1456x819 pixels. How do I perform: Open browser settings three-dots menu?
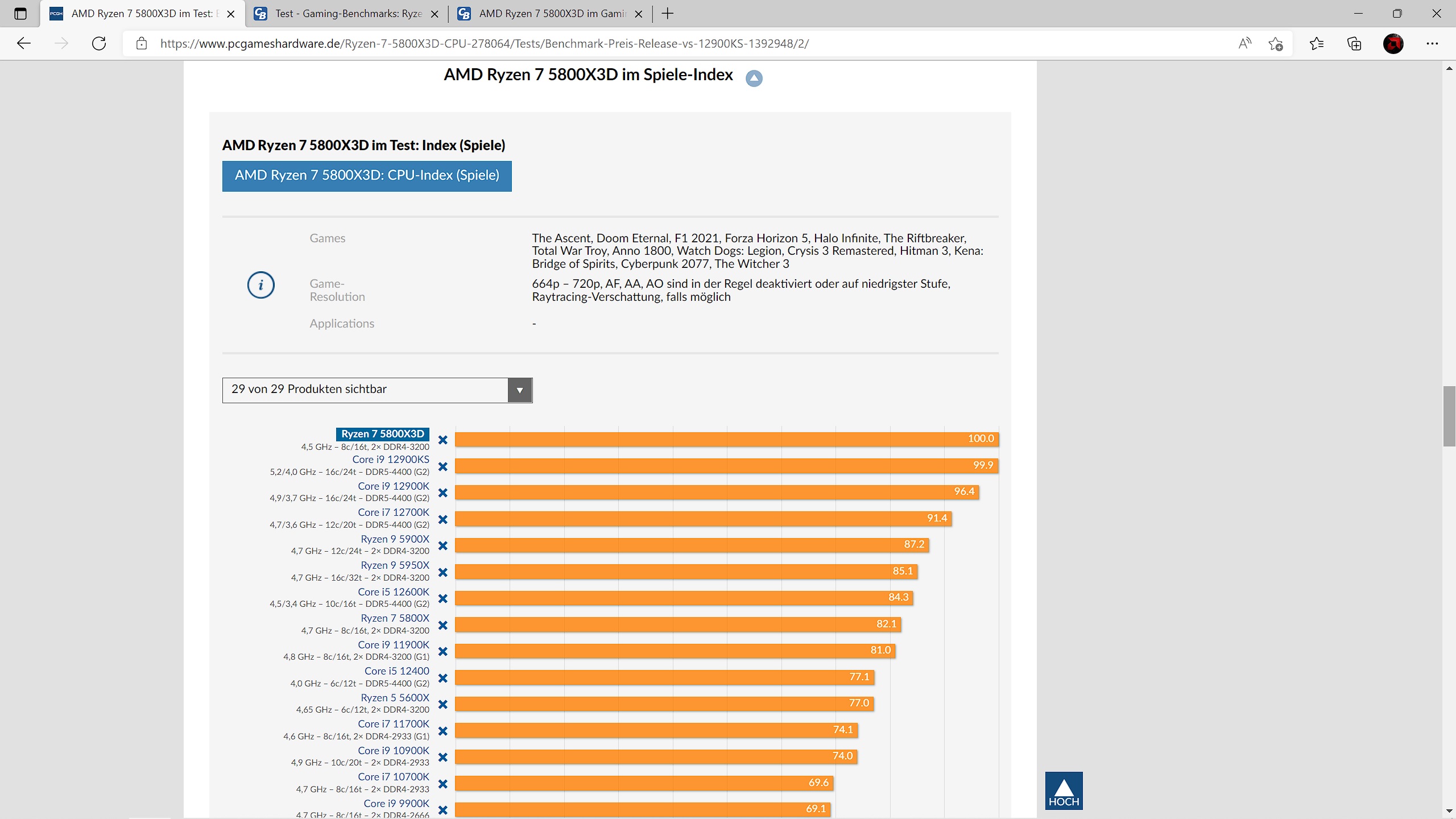pos(1432,44)
